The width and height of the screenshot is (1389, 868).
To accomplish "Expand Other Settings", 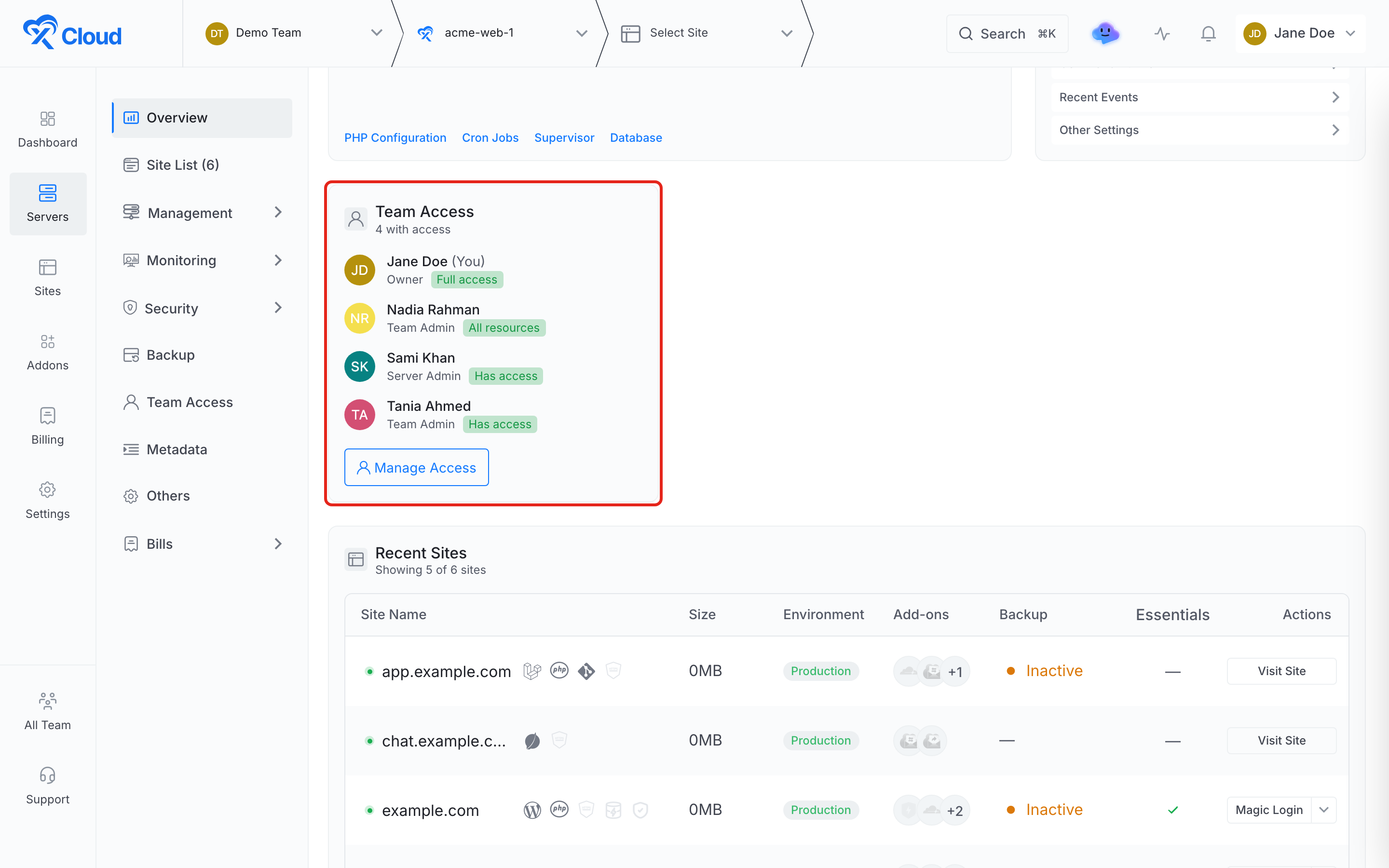I will 1199,130.
